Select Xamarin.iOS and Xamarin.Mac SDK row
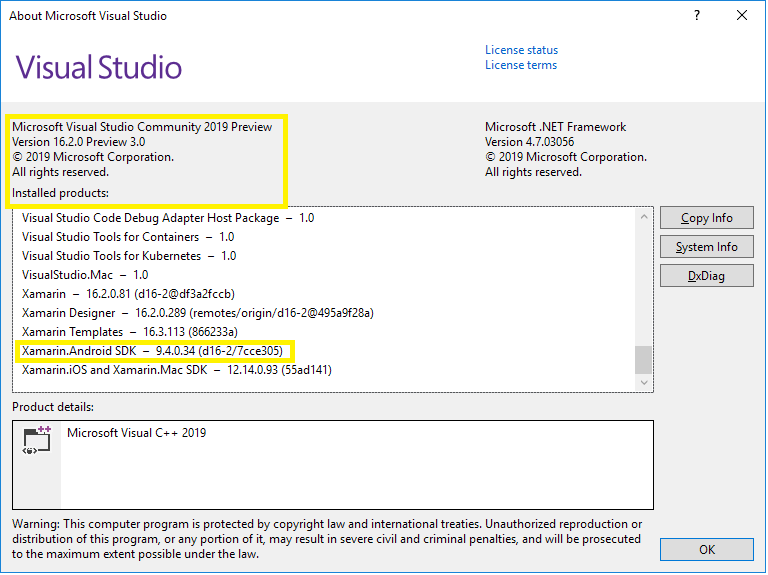 (x=176, y=370)
